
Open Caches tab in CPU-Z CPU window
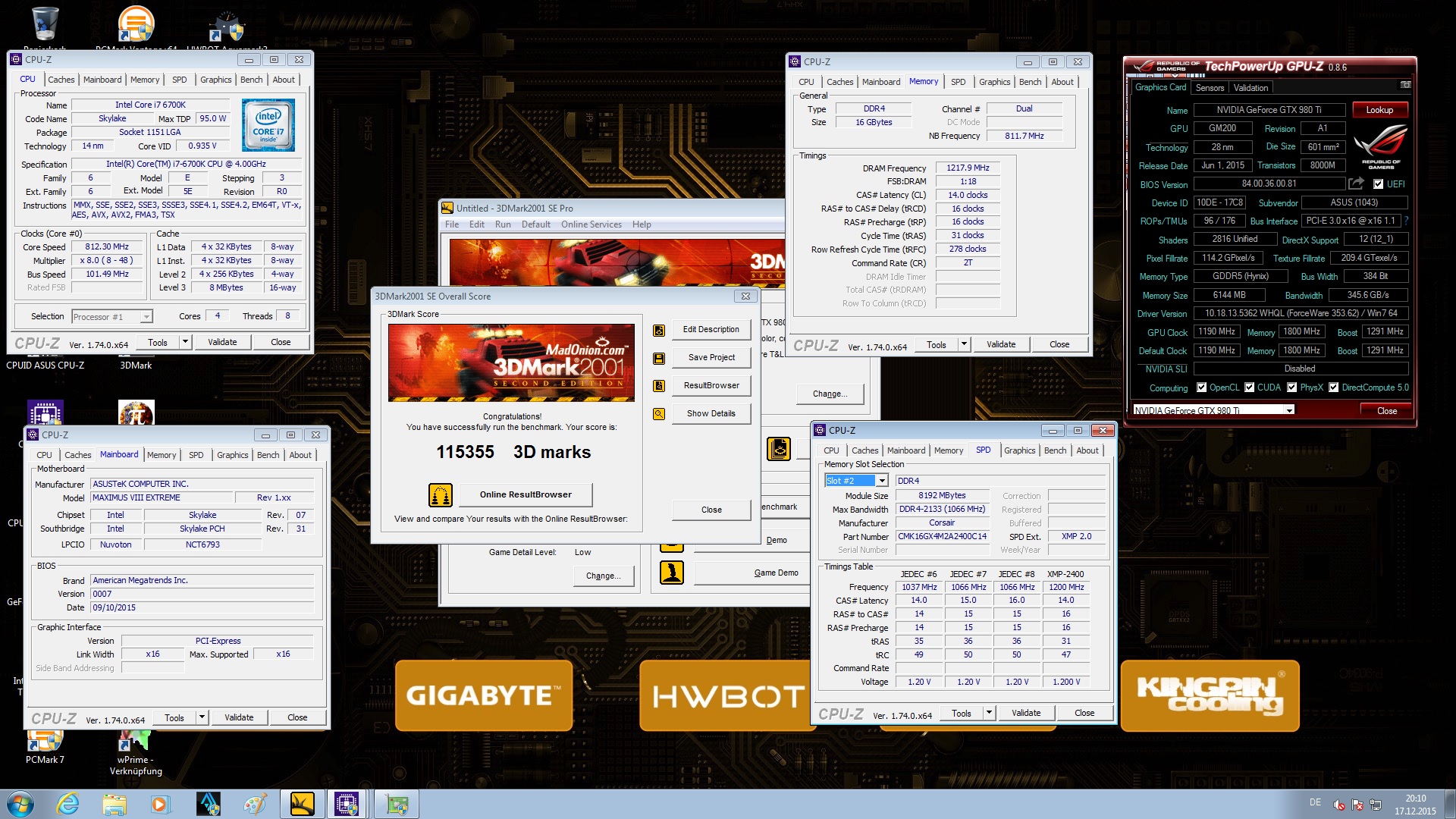point(61,80)
